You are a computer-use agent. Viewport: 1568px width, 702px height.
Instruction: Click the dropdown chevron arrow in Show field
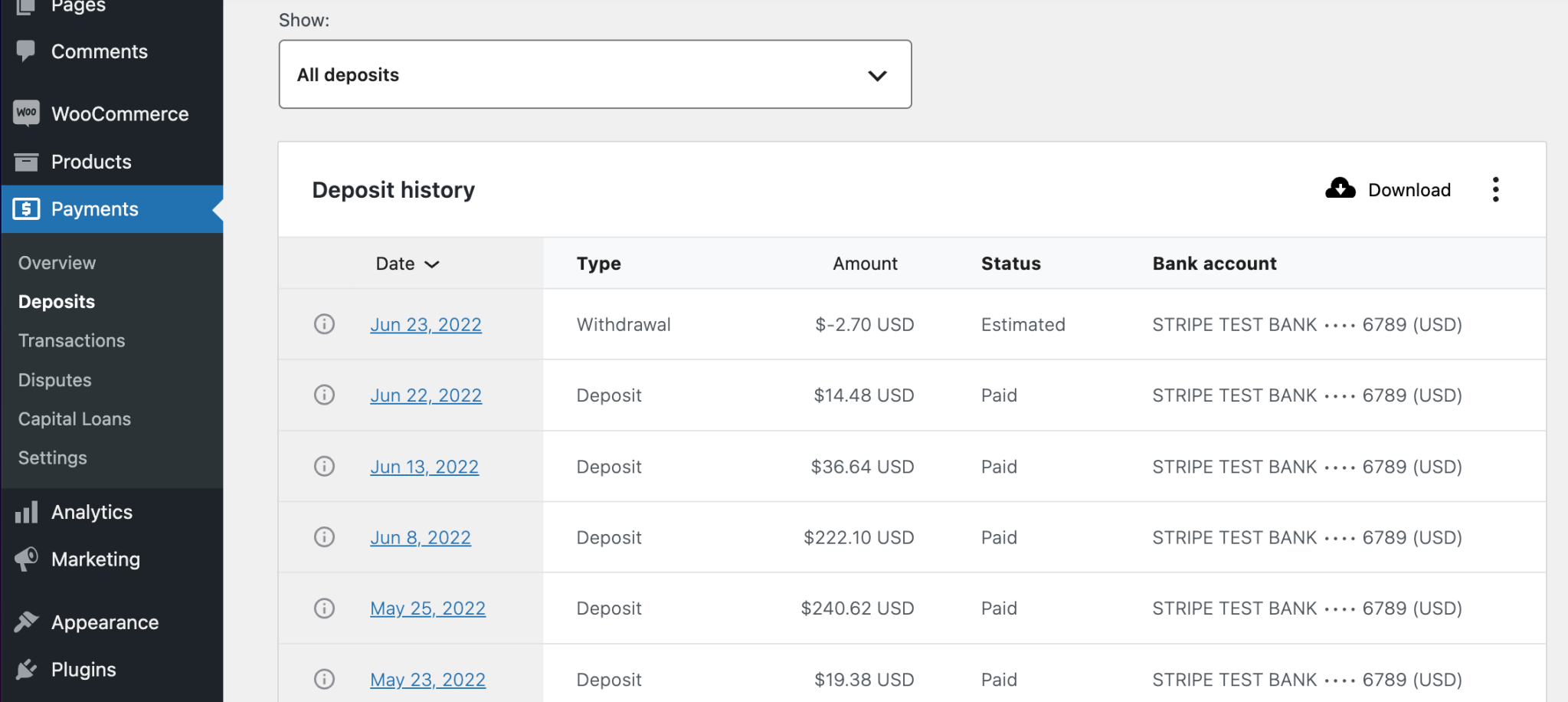point(877,75)
